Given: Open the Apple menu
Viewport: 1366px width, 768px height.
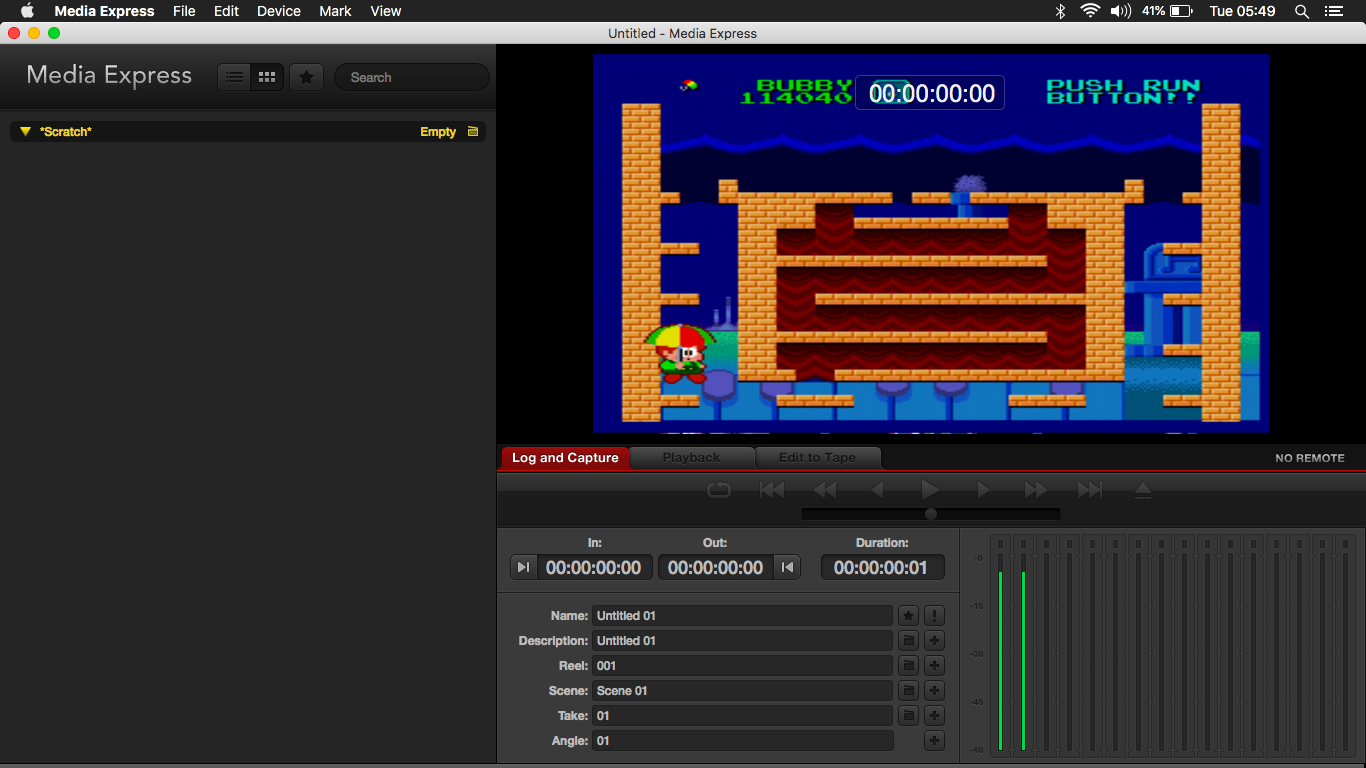Looking at the screenshot, I should coord(27,11).
